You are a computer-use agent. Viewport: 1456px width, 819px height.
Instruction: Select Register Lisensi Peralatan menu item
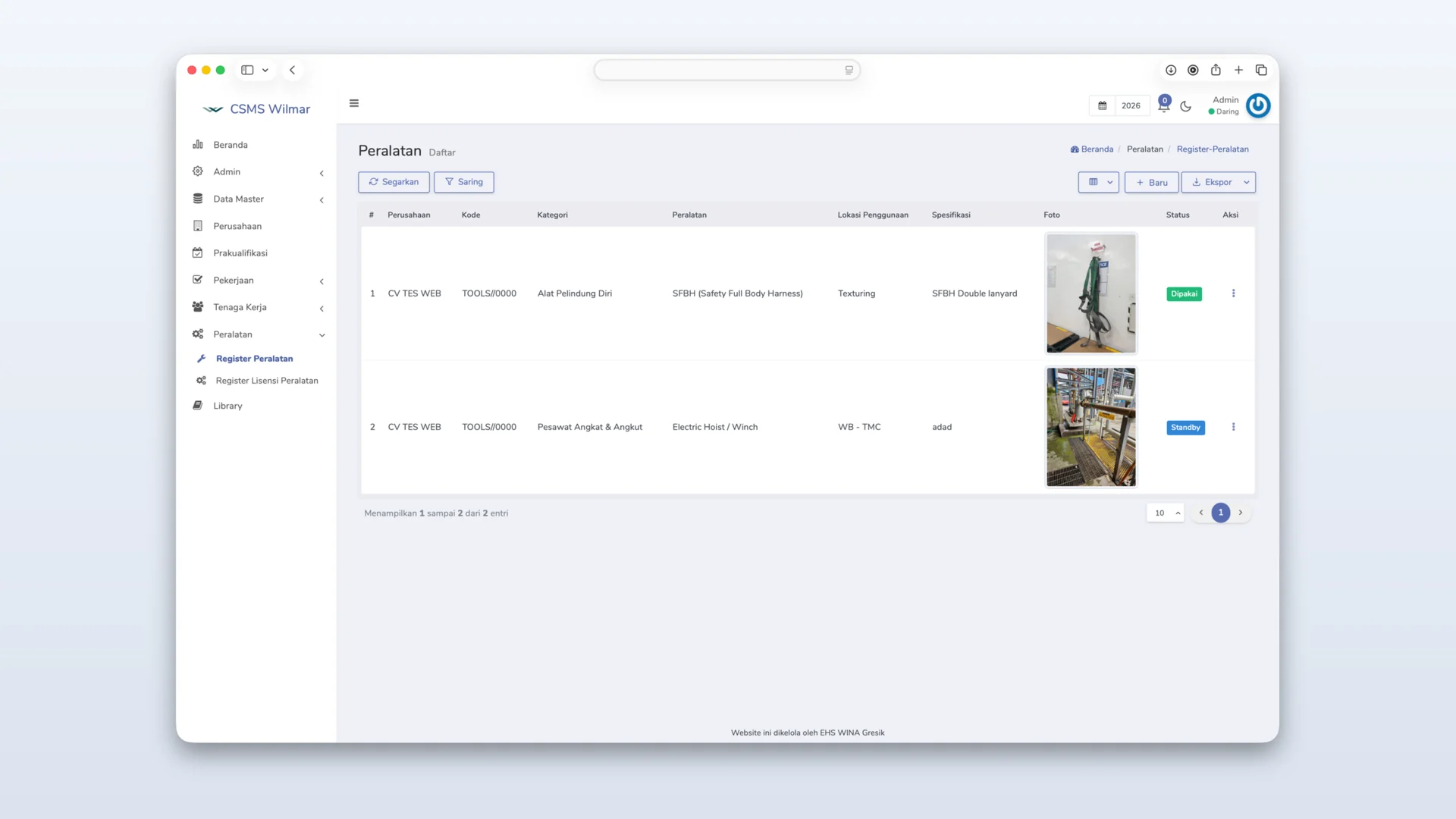click(x=267, y=381)
